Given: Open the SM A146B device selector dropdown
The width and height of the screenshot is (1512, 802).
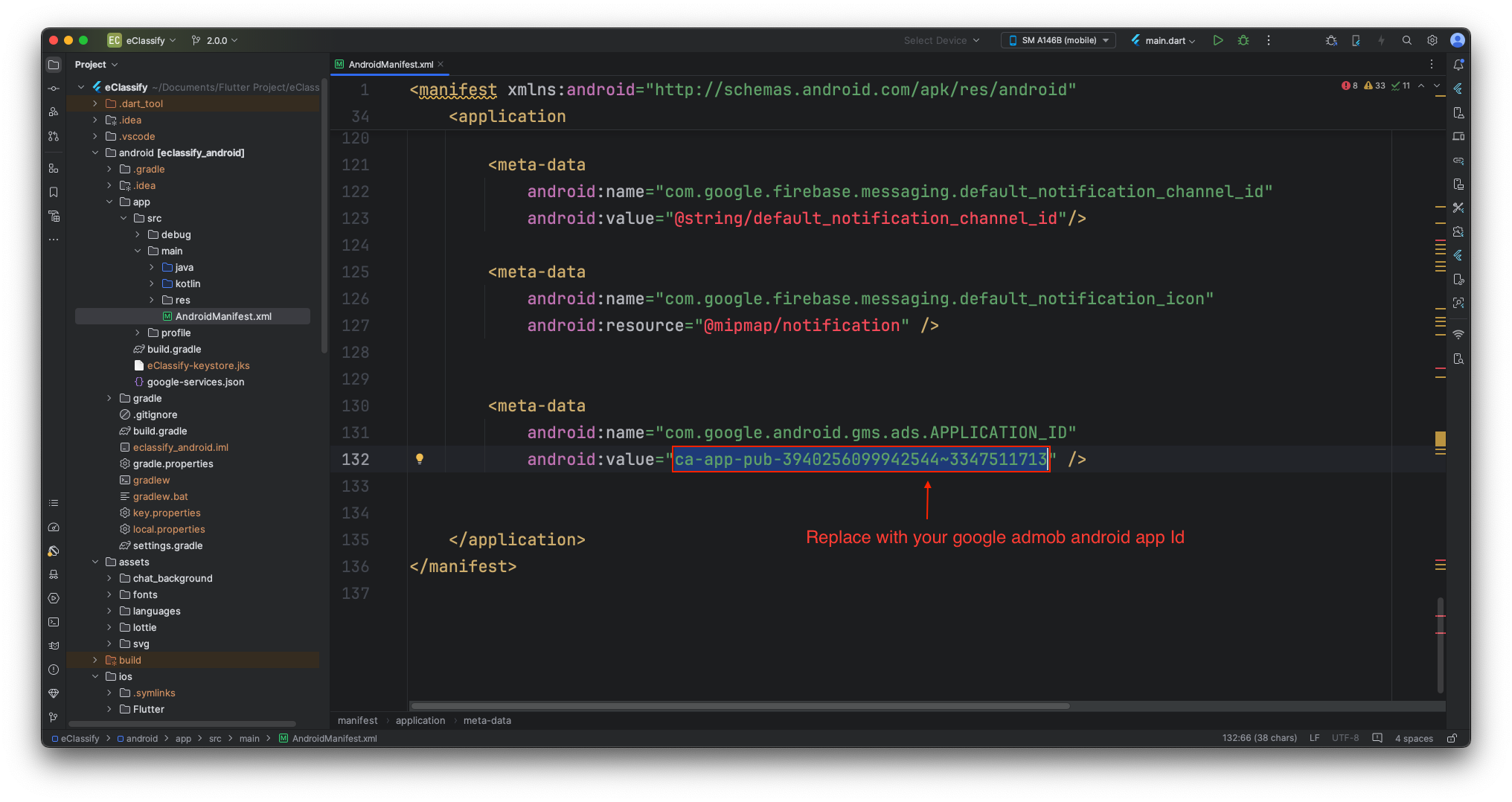Looking at the screenshot, I should click(x=1058, y=40).
